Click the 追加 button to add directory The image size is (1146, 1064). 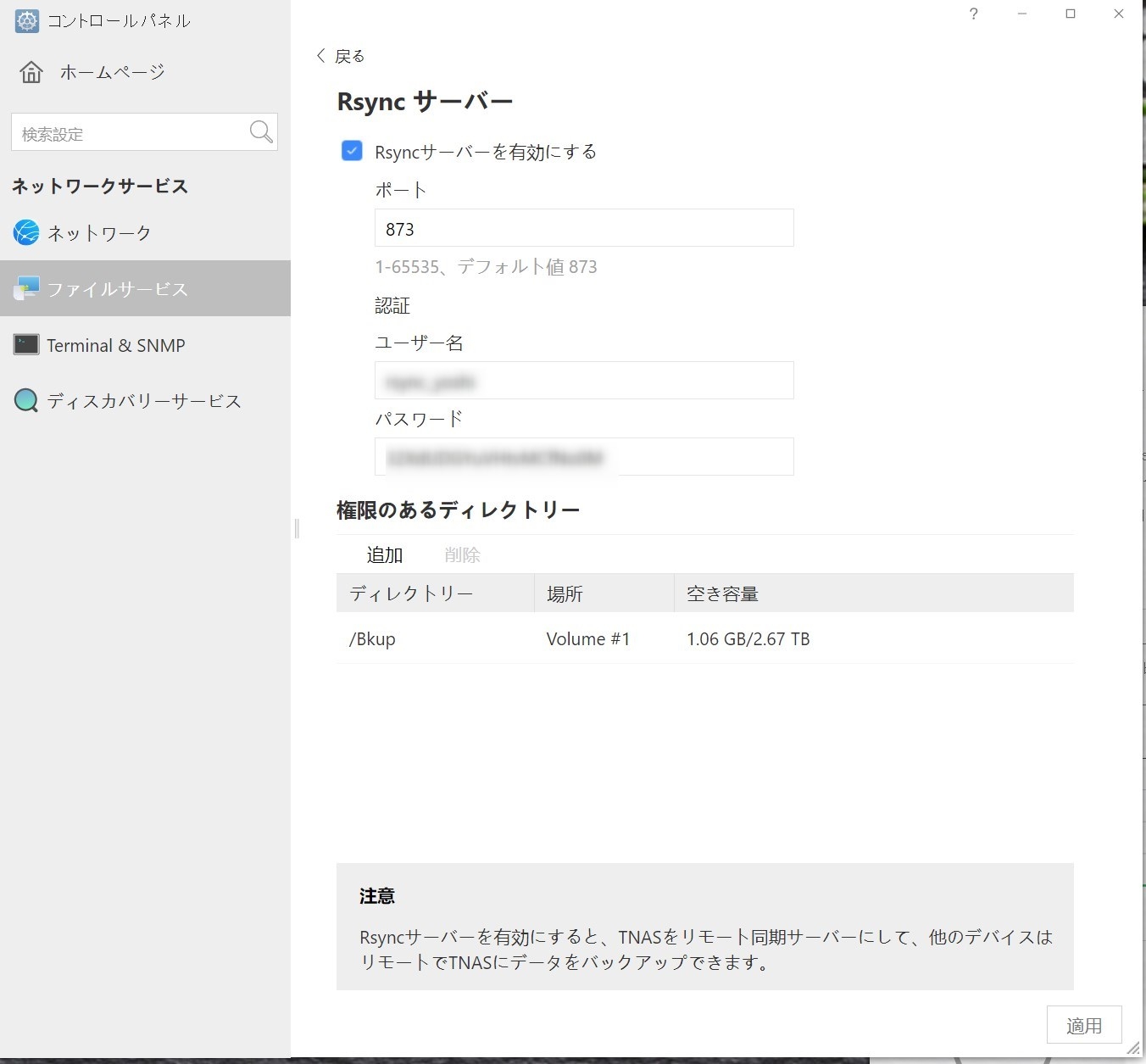tap(384, 555)
